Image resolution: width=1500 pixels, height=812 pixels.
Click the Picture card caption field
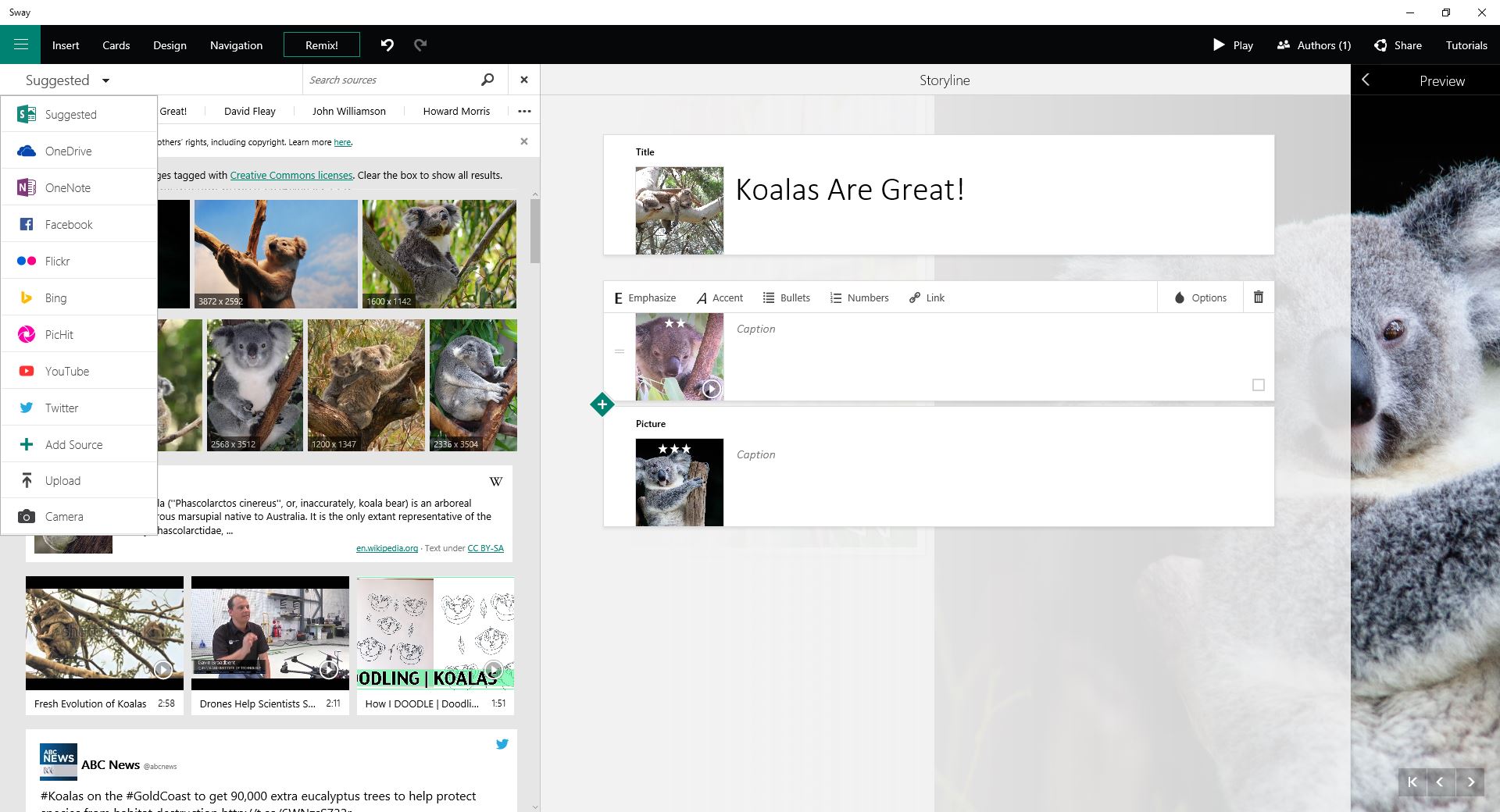click(756, 454)
